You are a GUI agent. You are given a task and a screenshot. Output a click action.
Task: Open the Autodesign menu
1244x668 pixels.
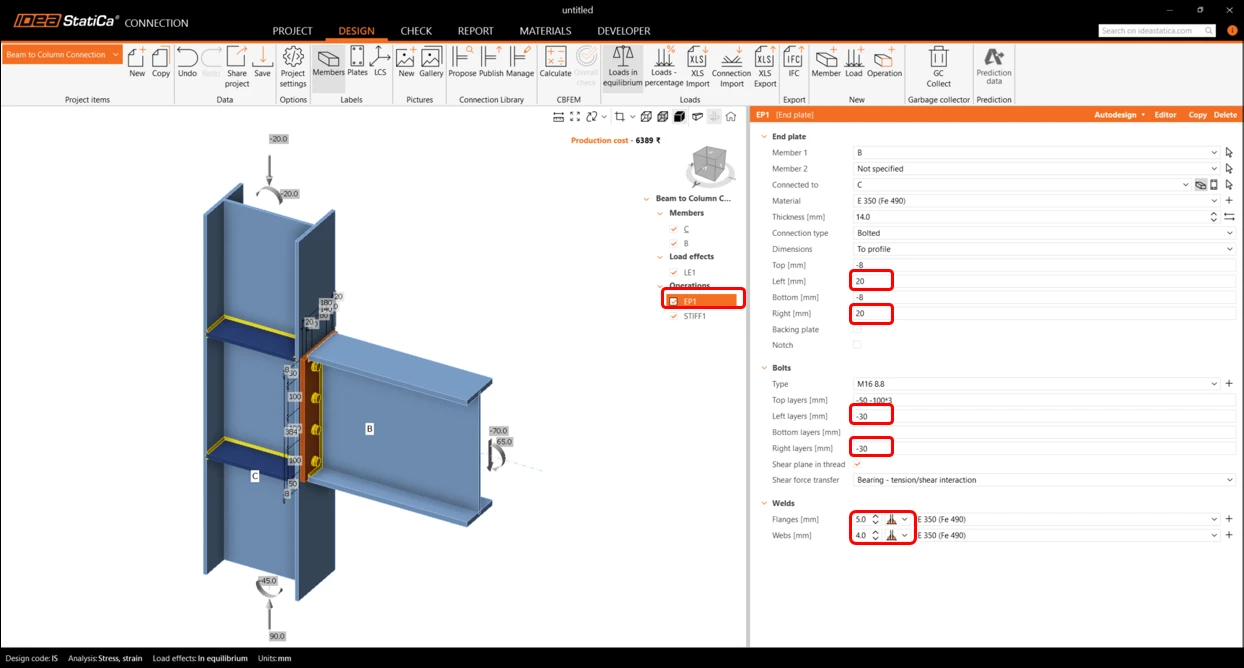coord(1119,115)
